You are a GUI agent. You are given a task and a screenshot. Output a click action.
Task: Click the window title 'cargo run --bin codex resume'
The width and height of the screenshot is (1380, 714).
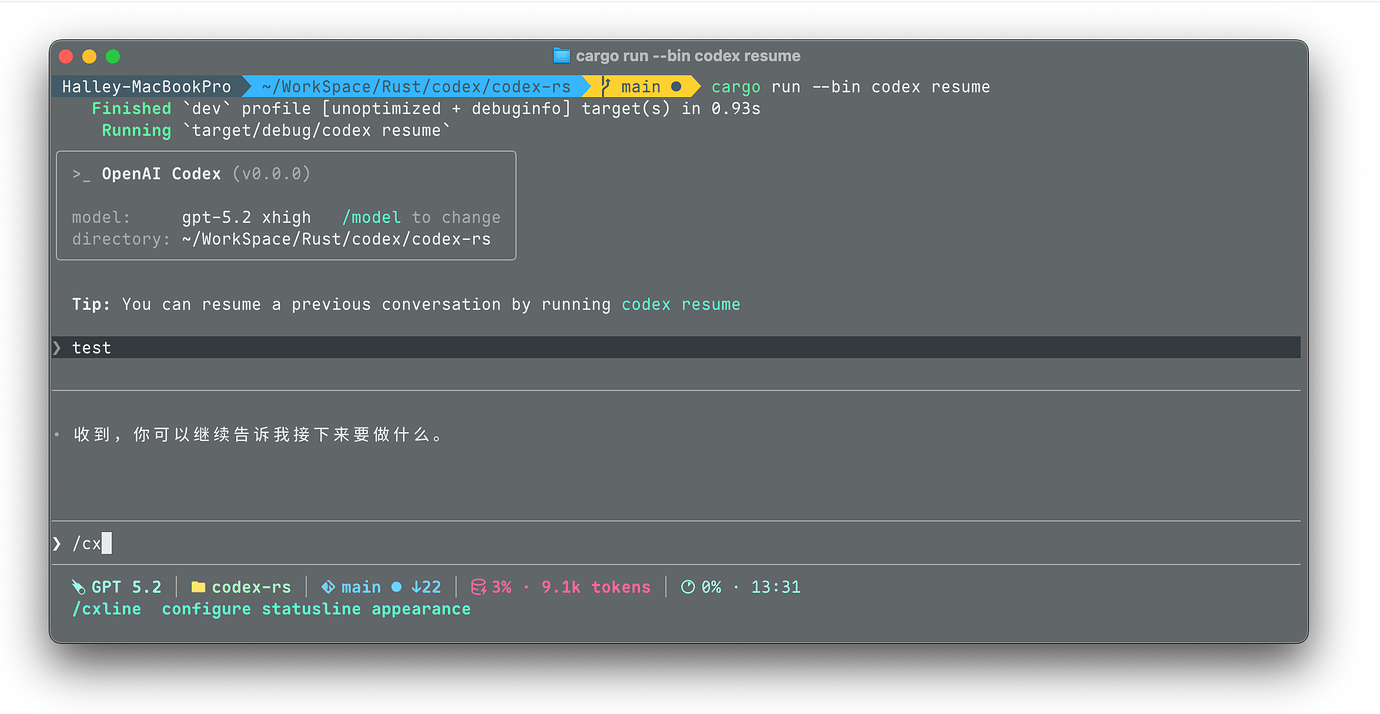pos(688,56)
